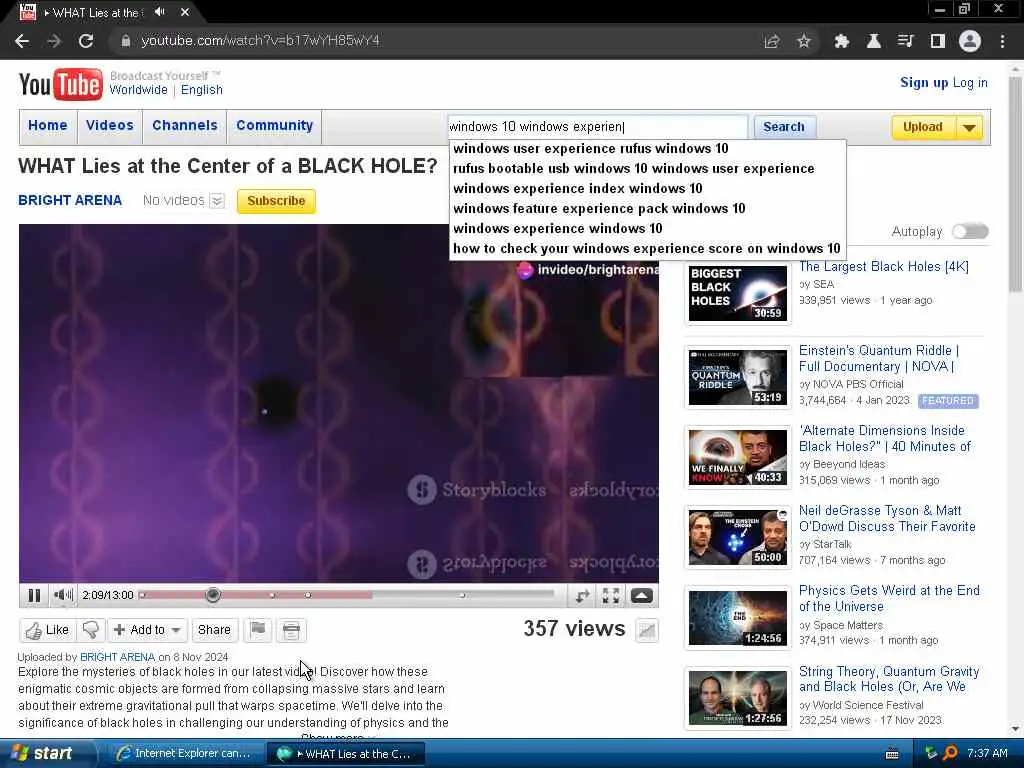Select suggestion rufus bootable usb windows 10

(633, 168)
